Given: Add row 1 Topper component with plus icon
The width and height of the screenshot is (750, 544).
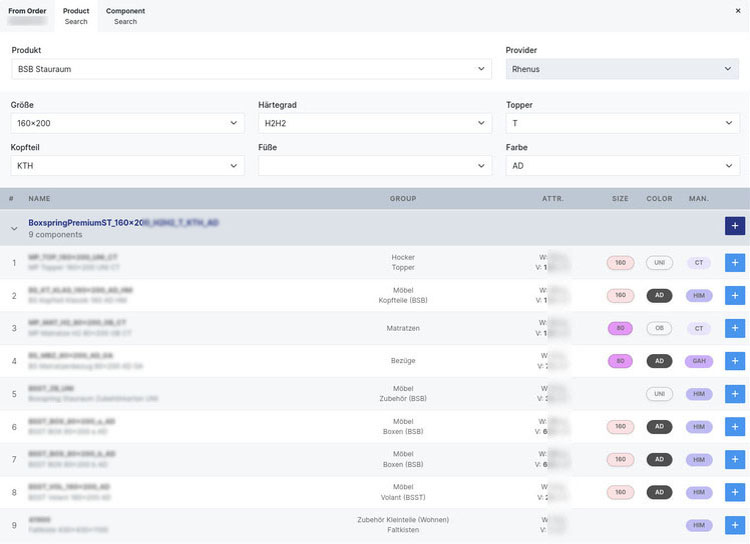Looking at the screenshot, I should (734, 263).
